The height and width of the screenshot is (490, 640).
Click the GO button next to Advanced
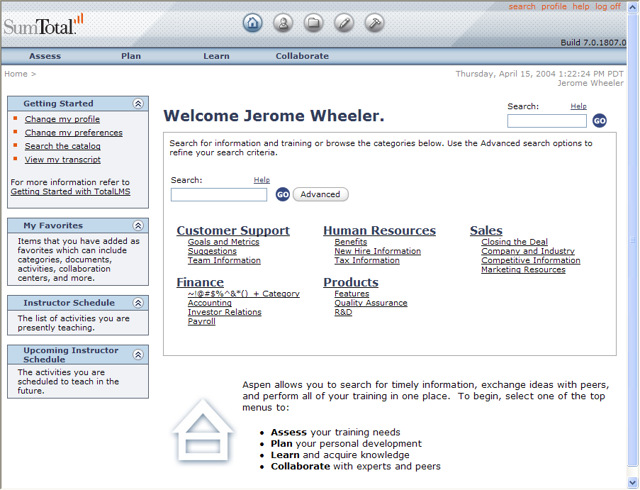tap(282, 194)
